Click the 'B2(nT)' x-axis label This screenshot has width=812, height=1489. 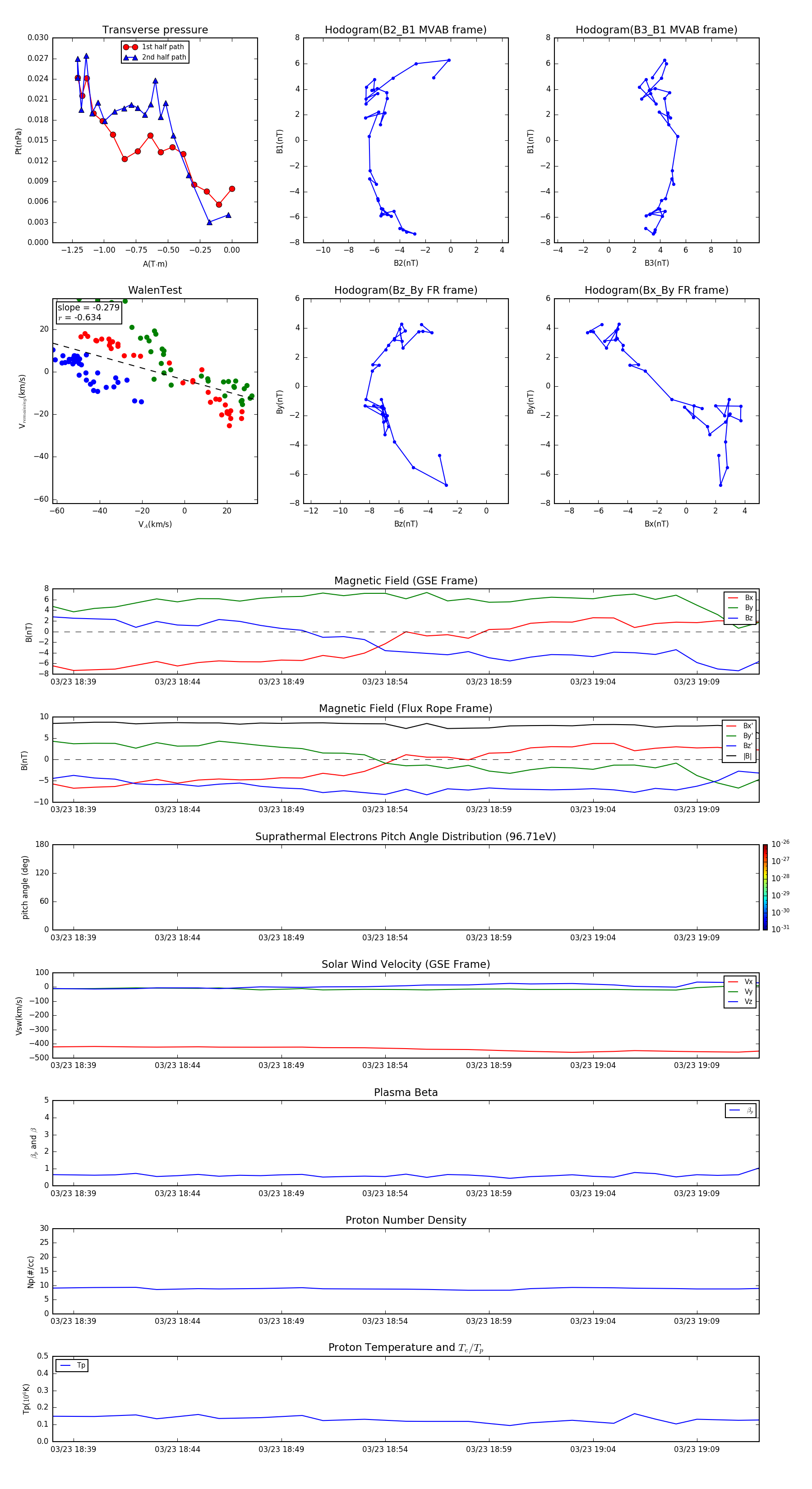click(406, 264)
